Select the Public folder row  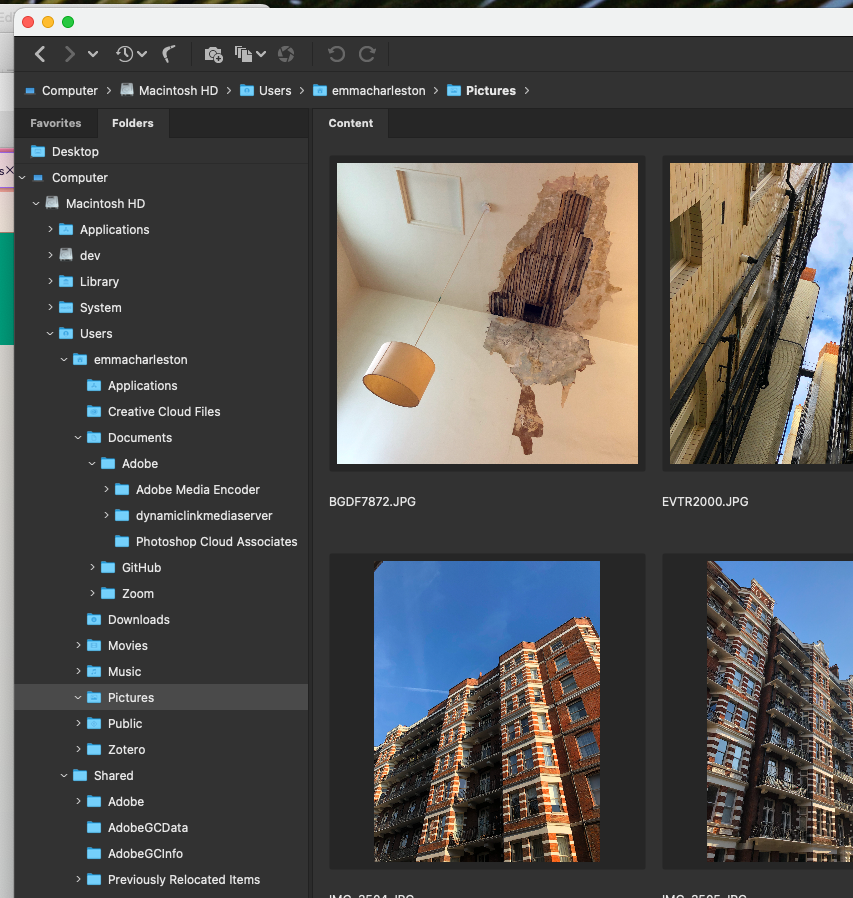[x=161, y=723]
